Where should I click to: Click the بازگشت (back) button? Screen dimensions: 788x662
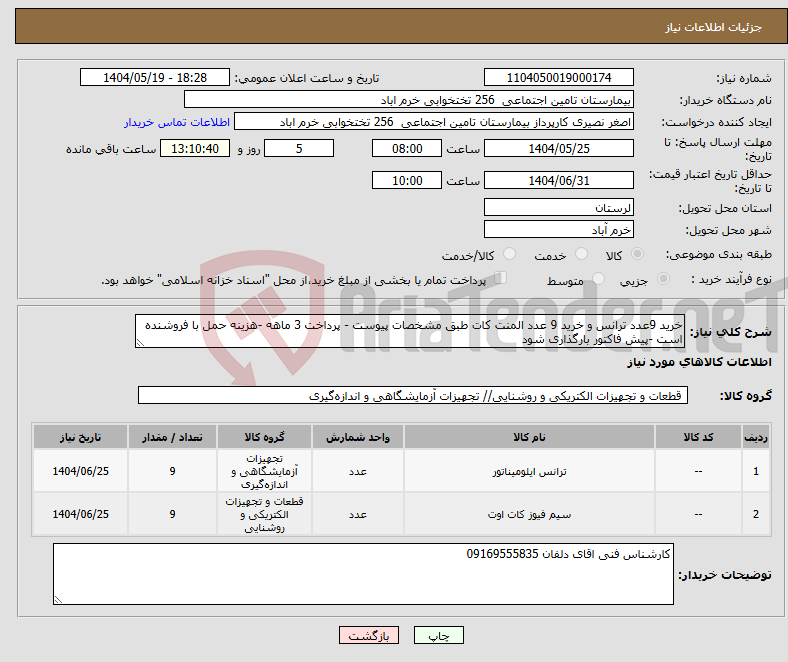click(x=369, y=635)
